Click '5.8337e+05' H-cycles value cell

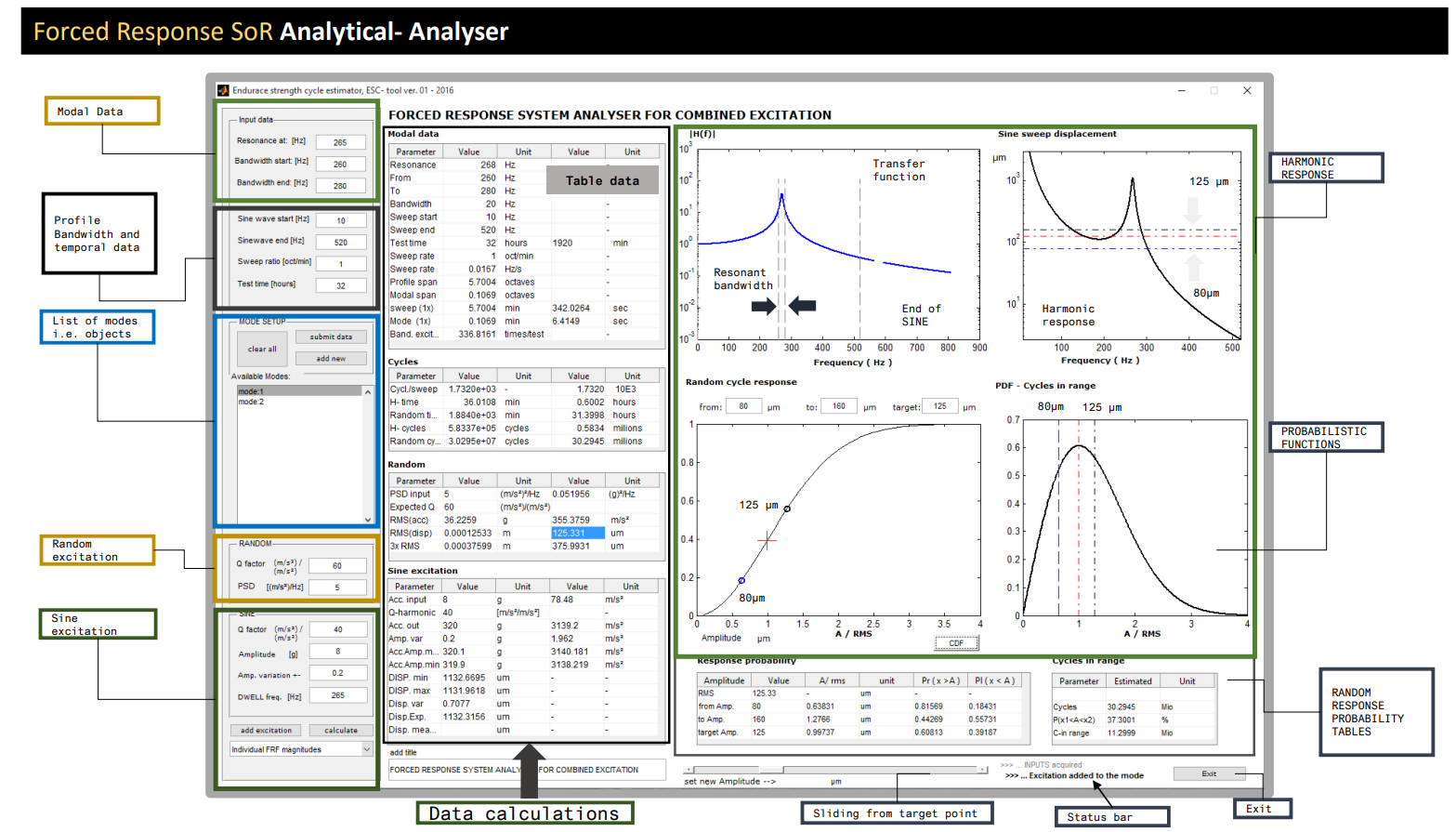tap(472, 429)
